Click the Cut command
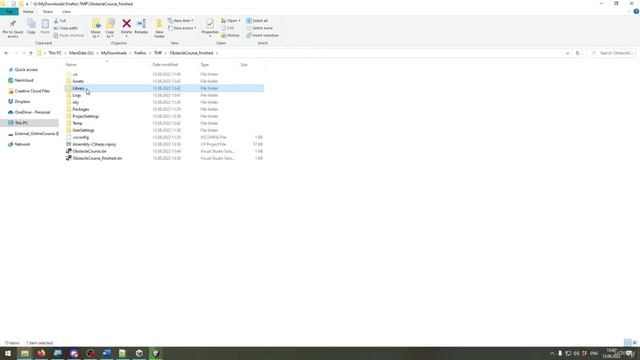The image size is (640, 360). (60, 20)
